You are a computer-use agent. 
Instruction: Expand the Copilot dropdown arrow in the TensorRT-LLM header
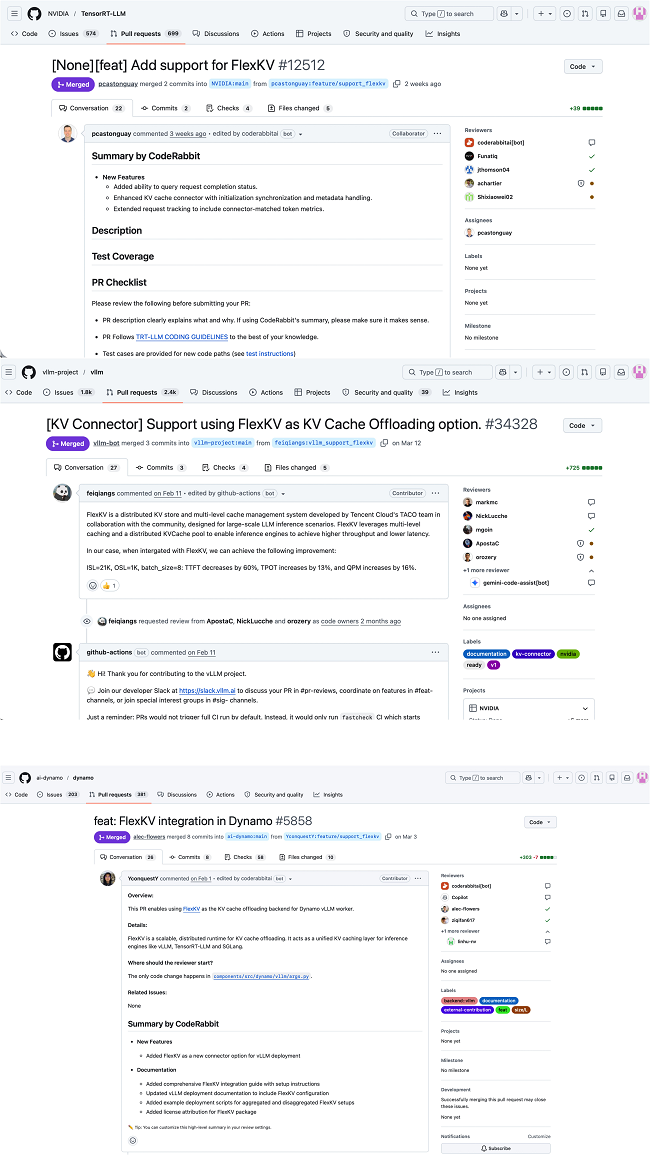click(x=517, y=13)
